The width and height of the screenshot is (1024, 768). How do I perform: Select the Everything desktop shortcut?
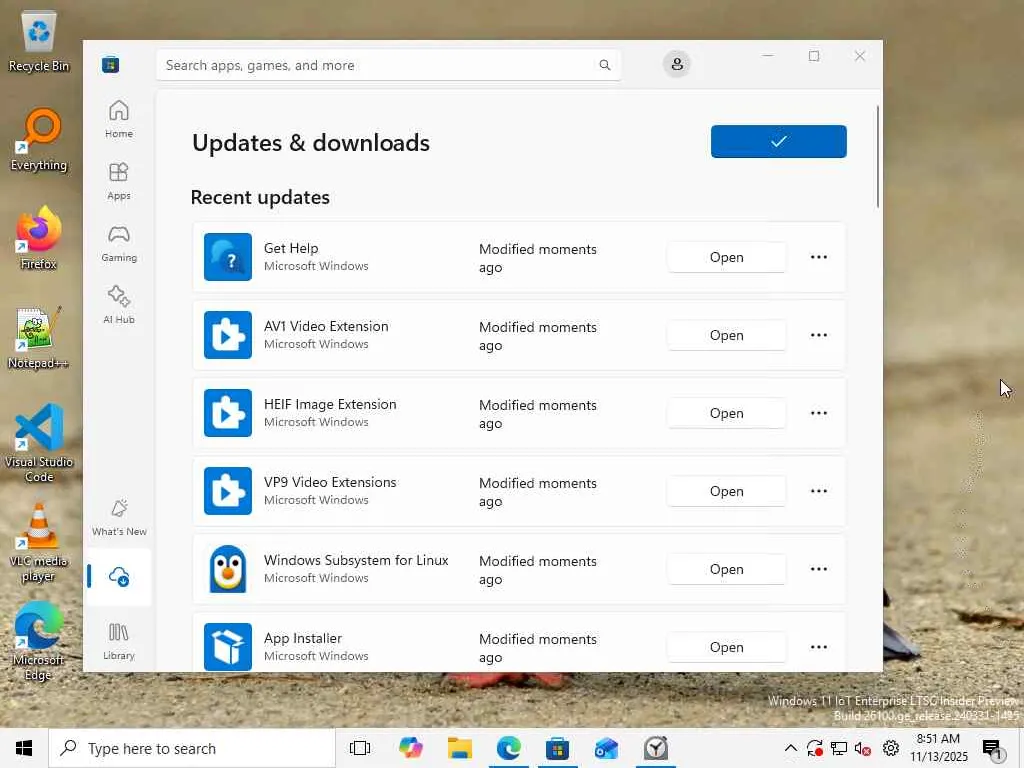pos(39,140)
